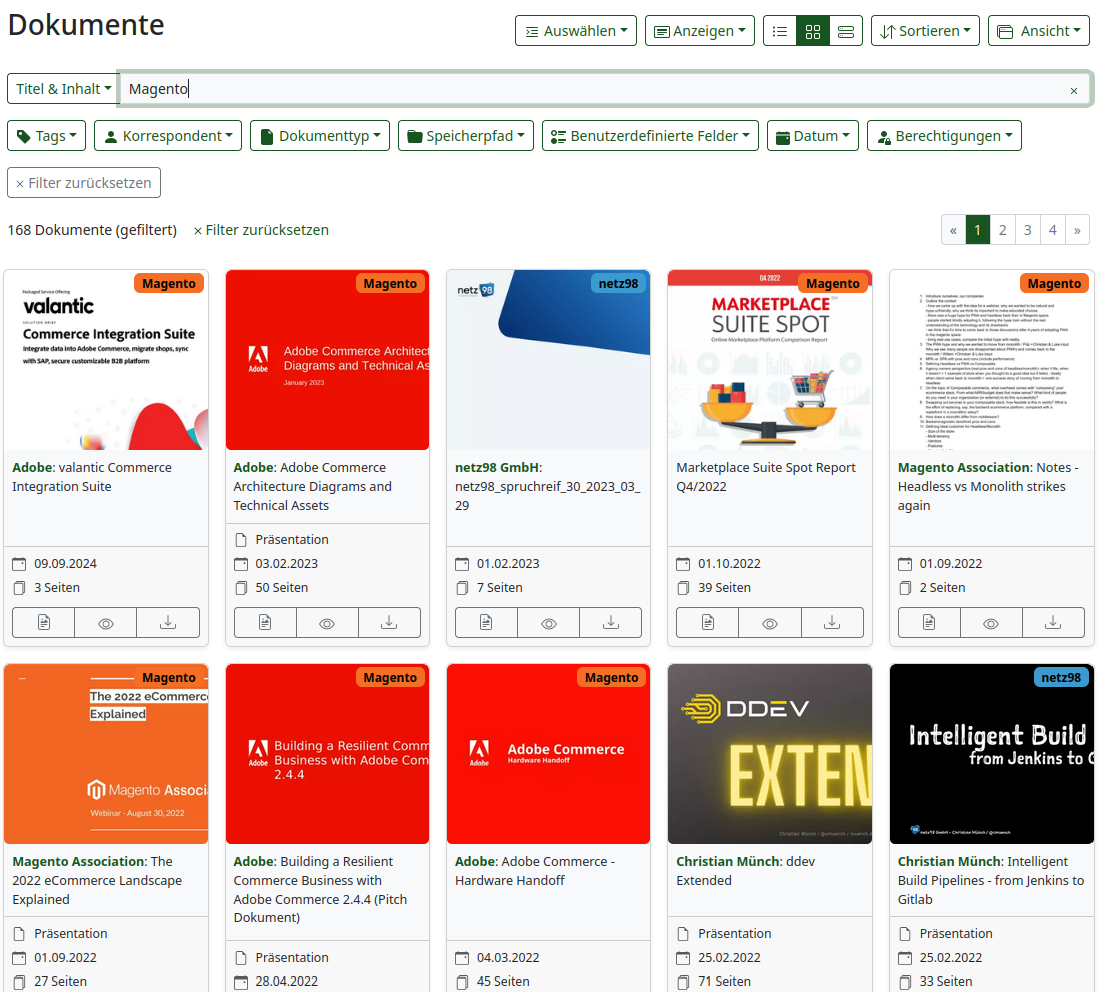The width and height of the screenshot is (1103, 992).
Task: Expand the Korrespondent filter
Action: 168,136
